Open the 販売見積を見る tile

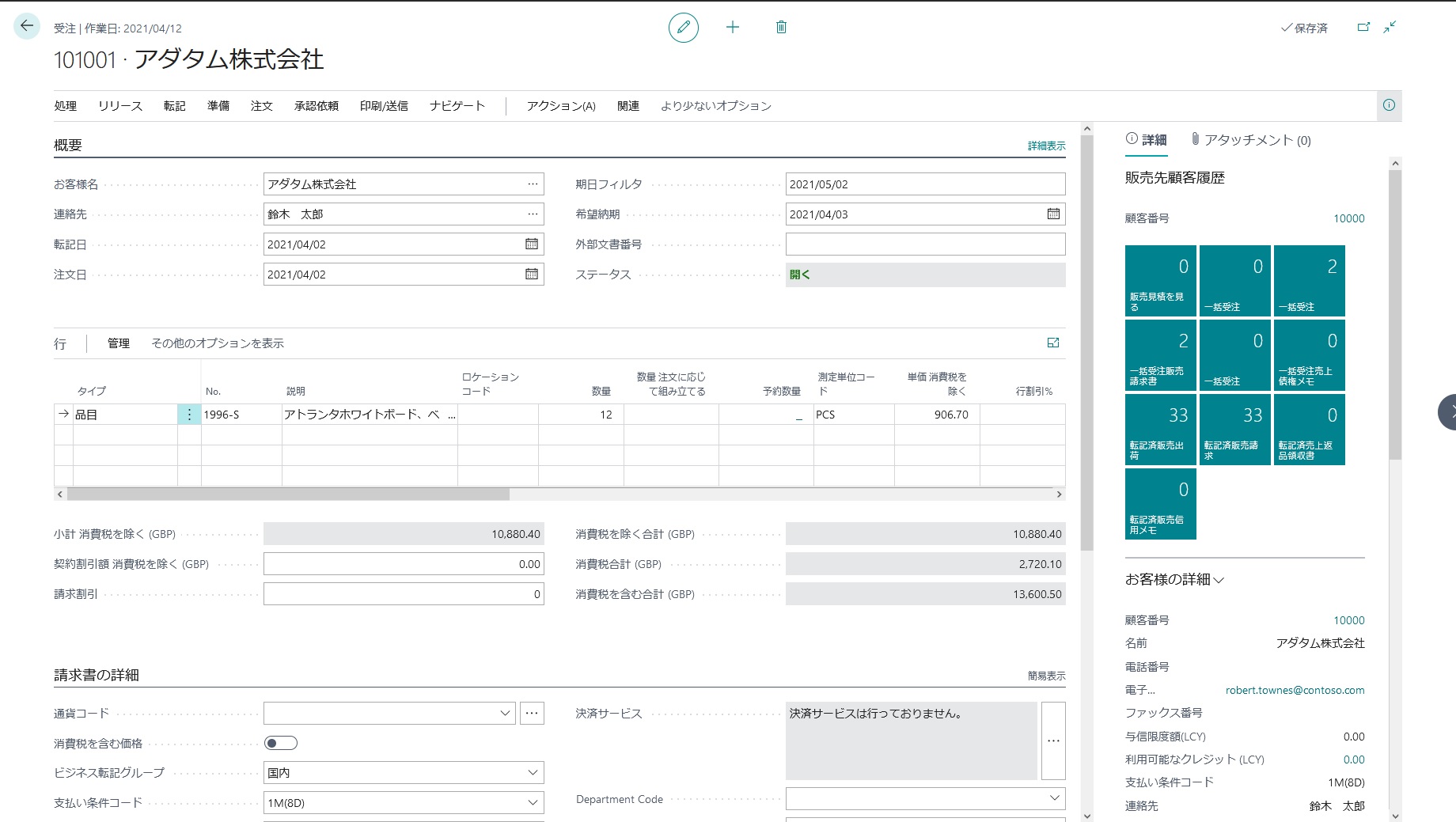click(x=1160, y=281)
